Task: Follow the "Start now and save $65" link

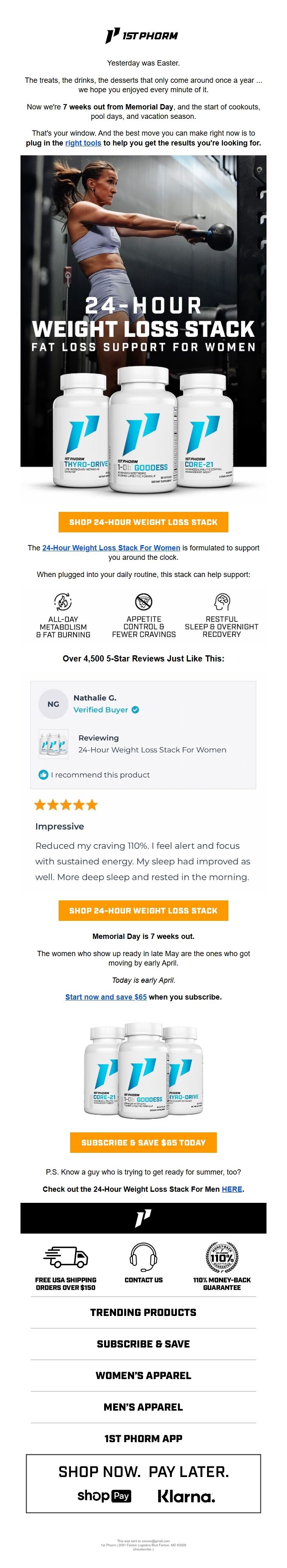Action: point(105,997)
